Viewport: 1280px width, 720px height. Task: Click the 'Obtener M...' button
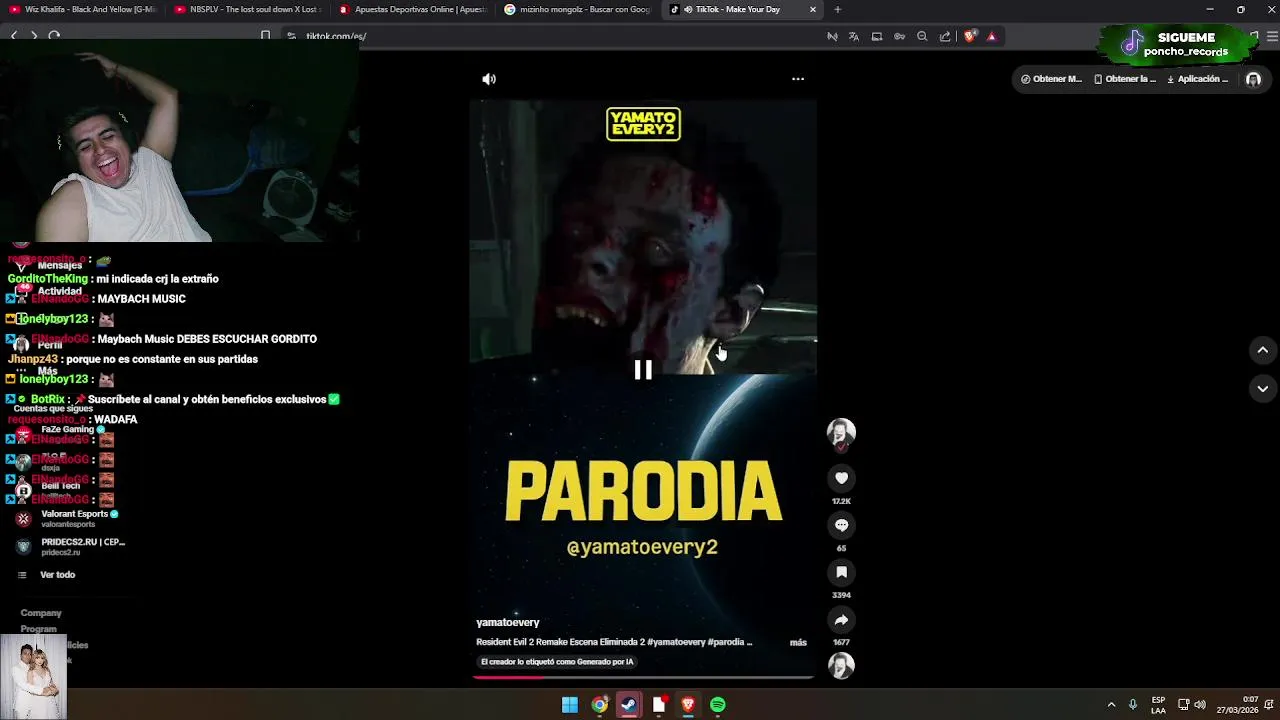tap(1051, 79)
